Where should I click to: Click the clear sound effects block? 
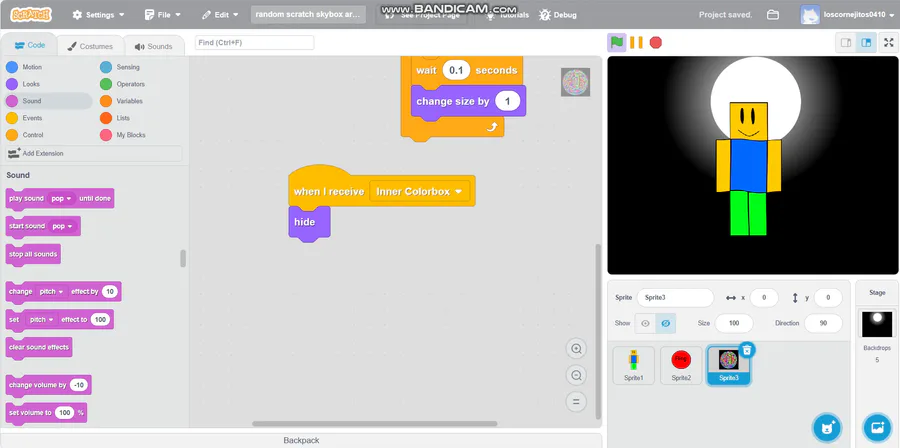[x=39, y=347]
